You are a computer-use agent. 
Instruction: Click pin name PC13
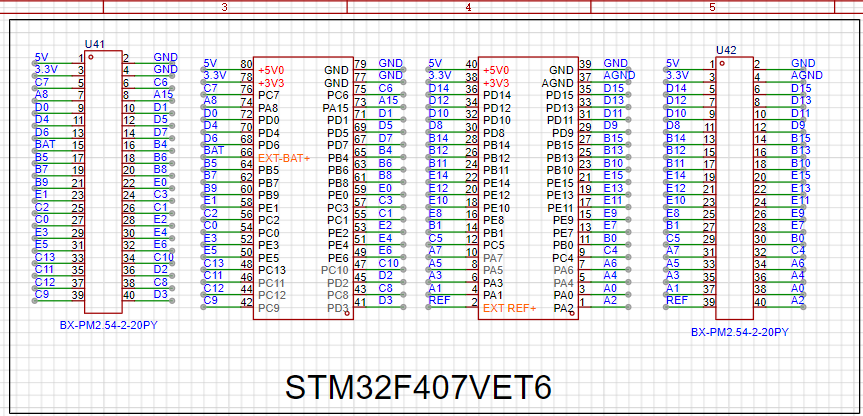coord(271,270)
